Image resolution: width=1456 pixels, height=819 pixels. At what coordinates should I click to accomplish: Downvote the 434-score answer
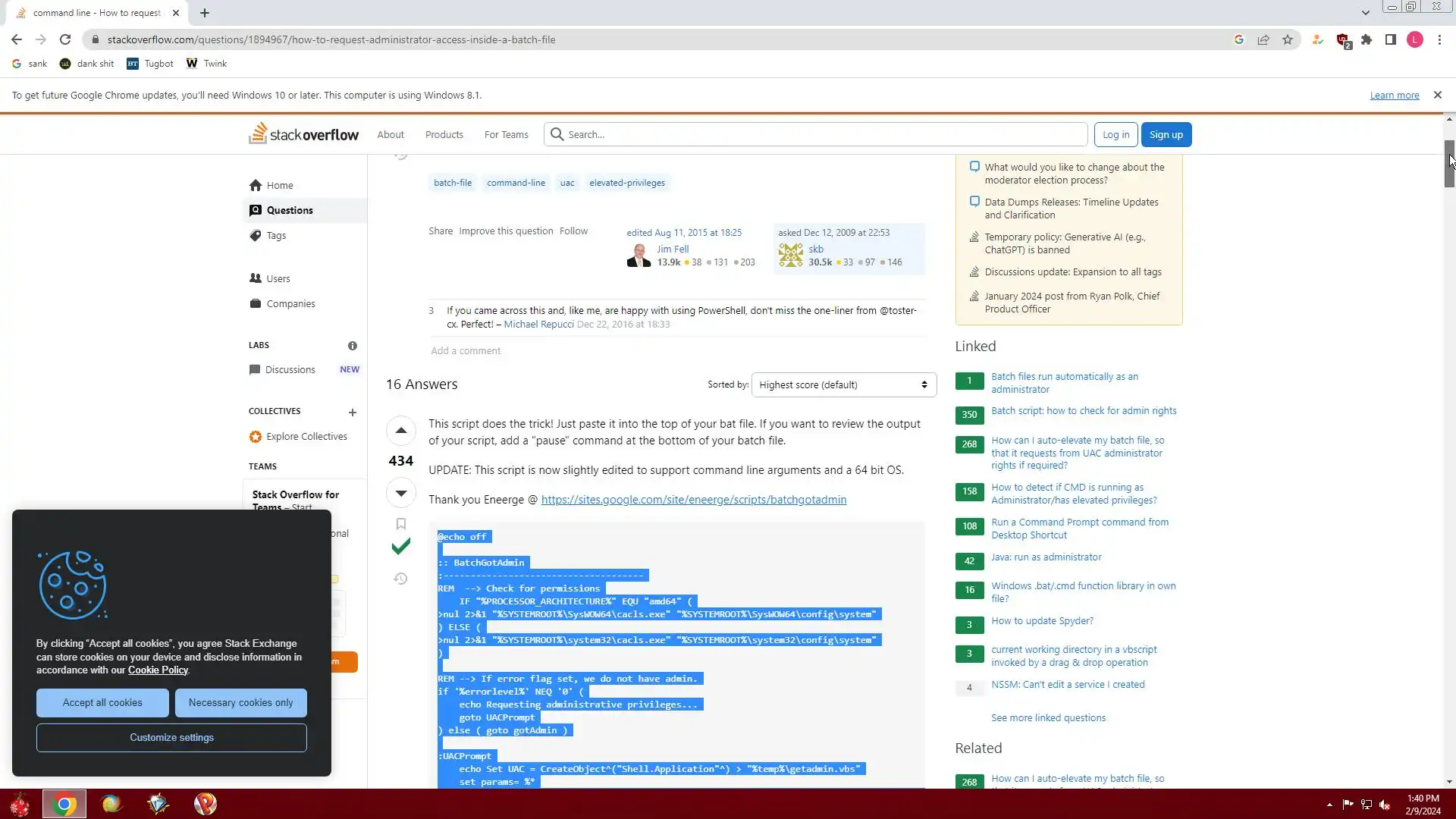(401, 493)
